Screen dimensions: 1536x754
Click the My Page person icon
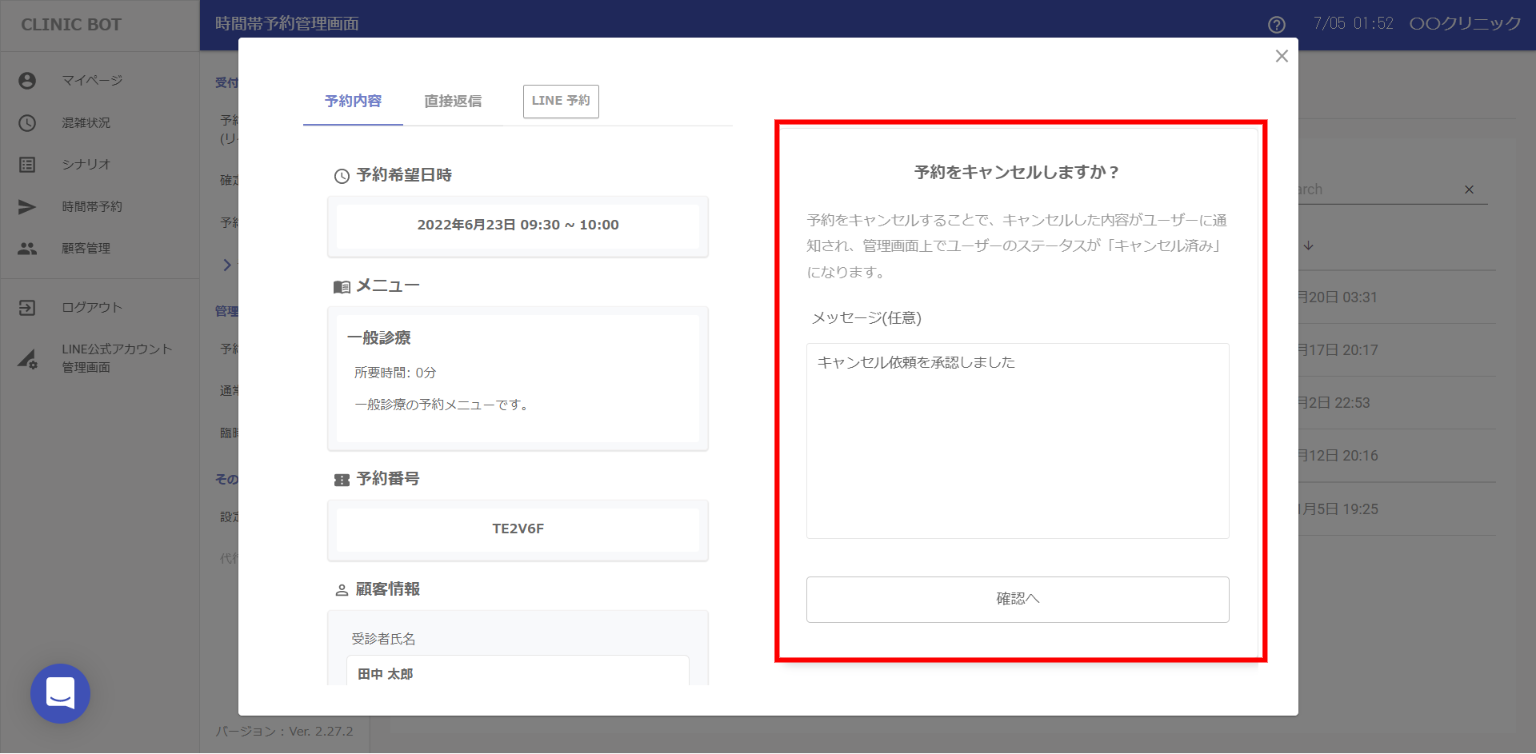click(27, 81)
